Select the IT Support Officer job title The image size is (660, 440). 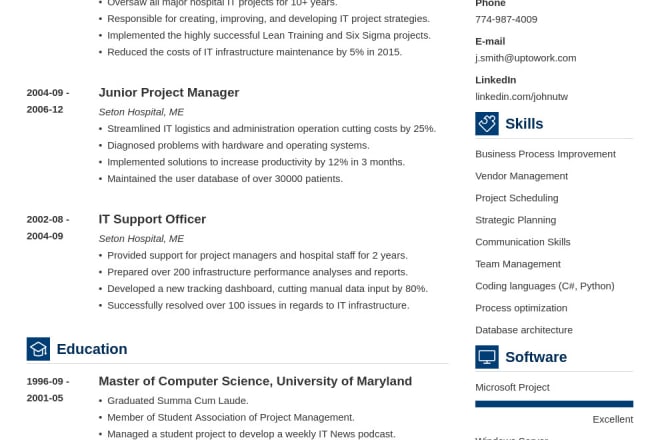click(x=152, y=219)
